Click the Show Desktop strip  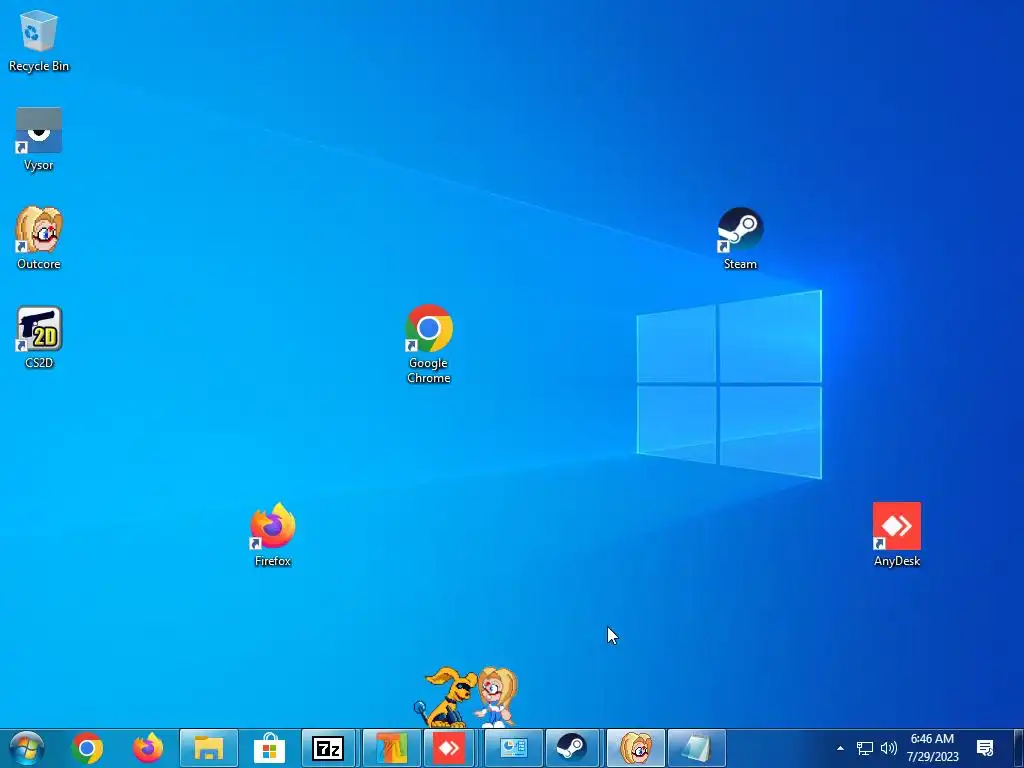point(1019,748)
